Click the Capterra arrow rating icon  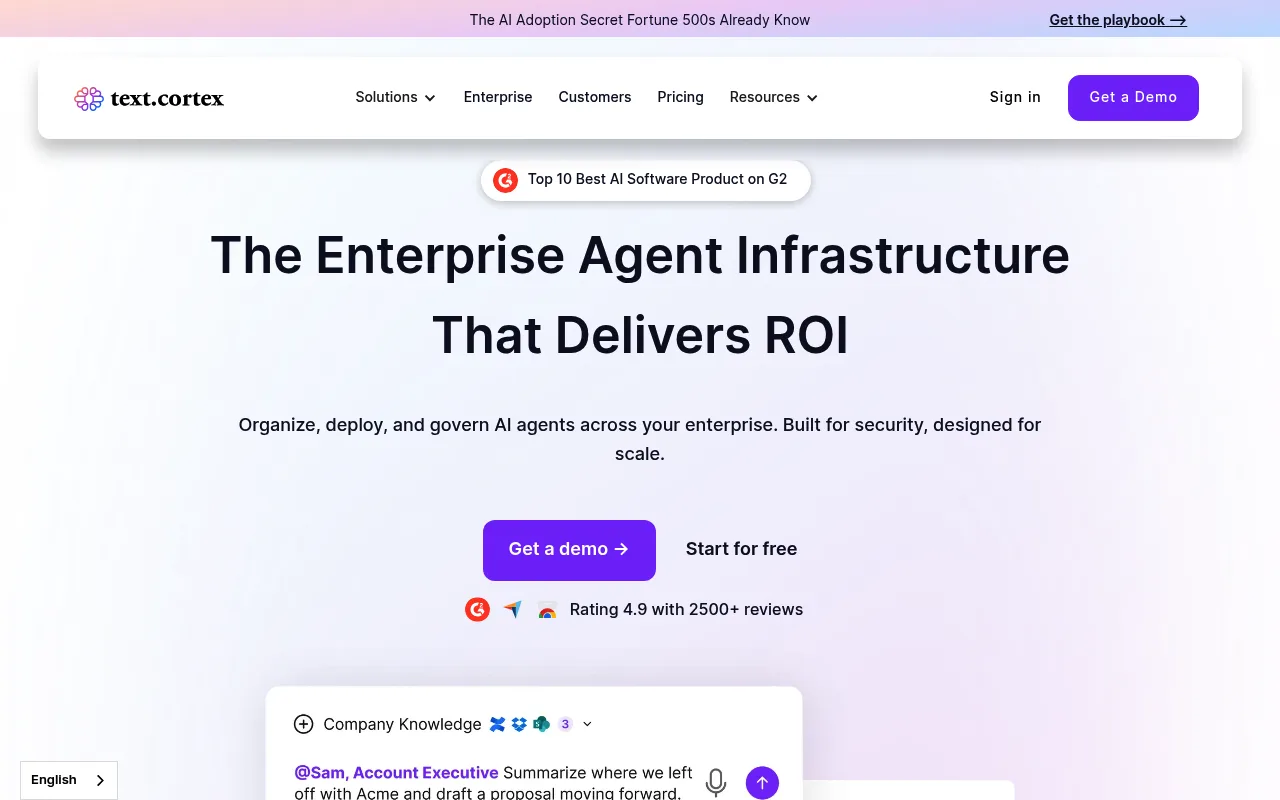513,609
